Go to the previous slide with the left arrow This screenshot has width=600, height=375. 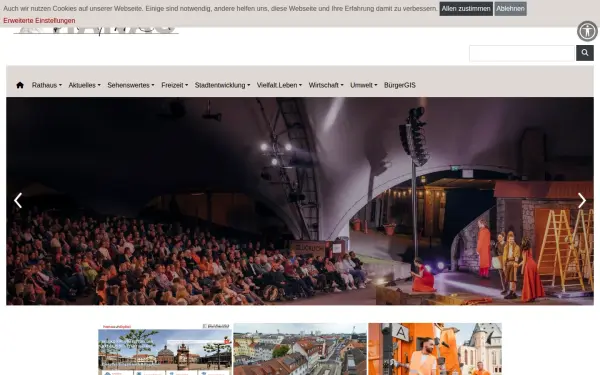tap(18, 201)
